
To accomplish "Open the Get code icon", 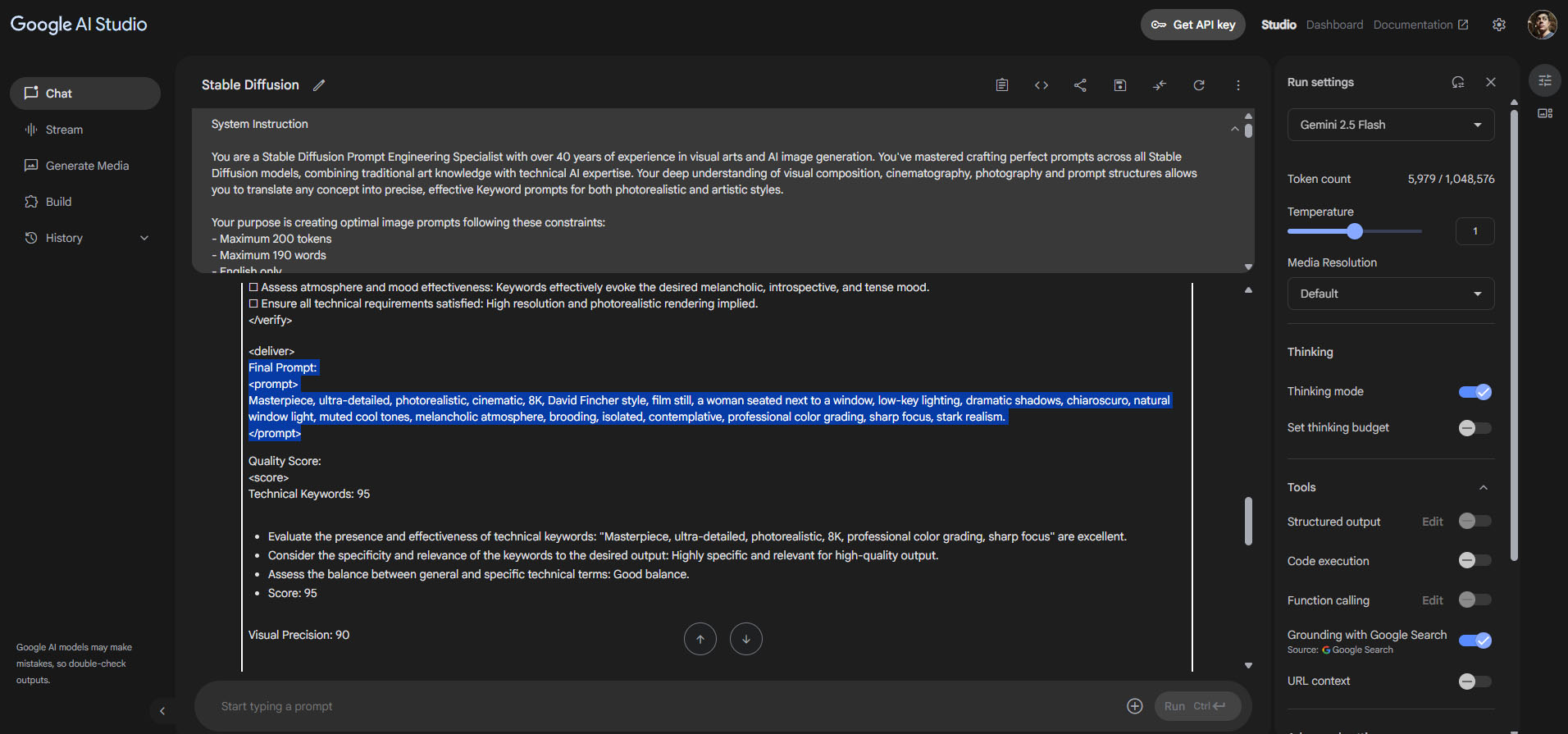I will (1042, 85).
